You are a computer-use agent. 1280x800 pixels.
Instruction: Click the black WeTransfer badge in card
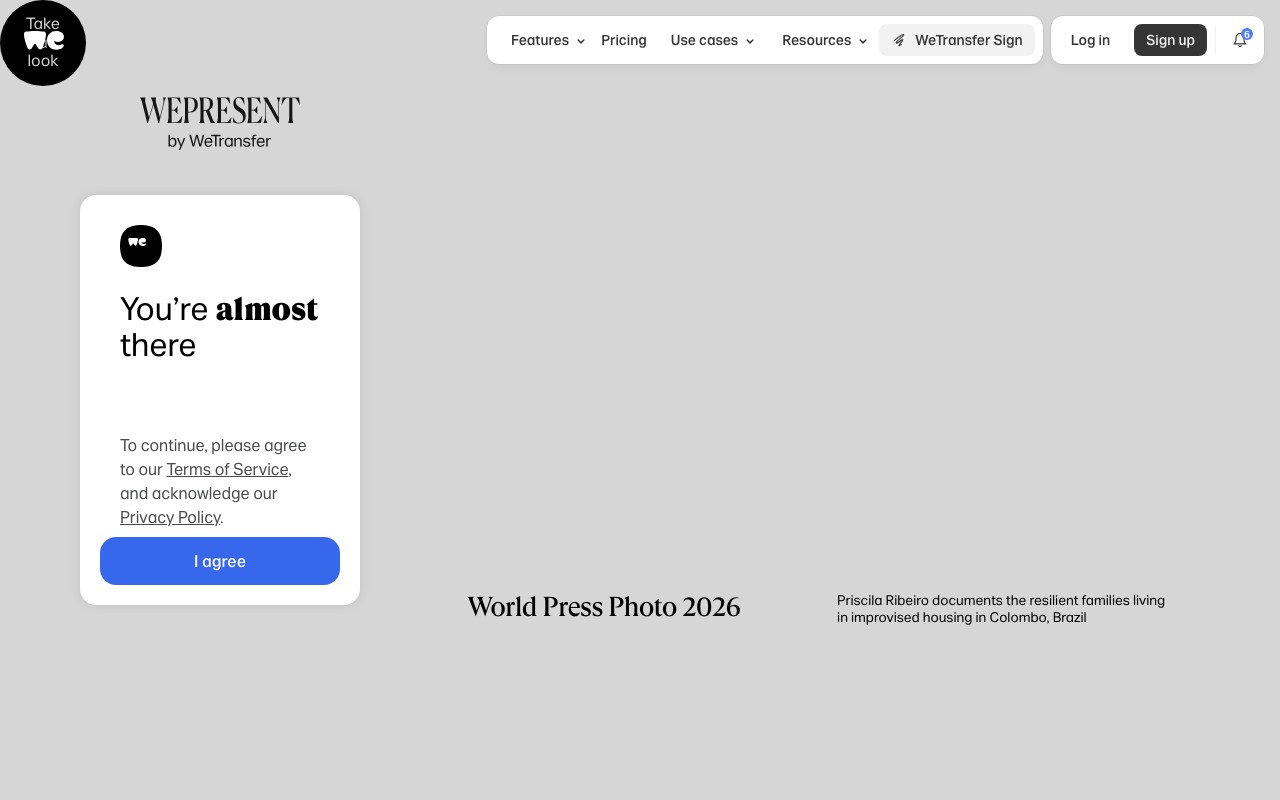pos(141,246)
